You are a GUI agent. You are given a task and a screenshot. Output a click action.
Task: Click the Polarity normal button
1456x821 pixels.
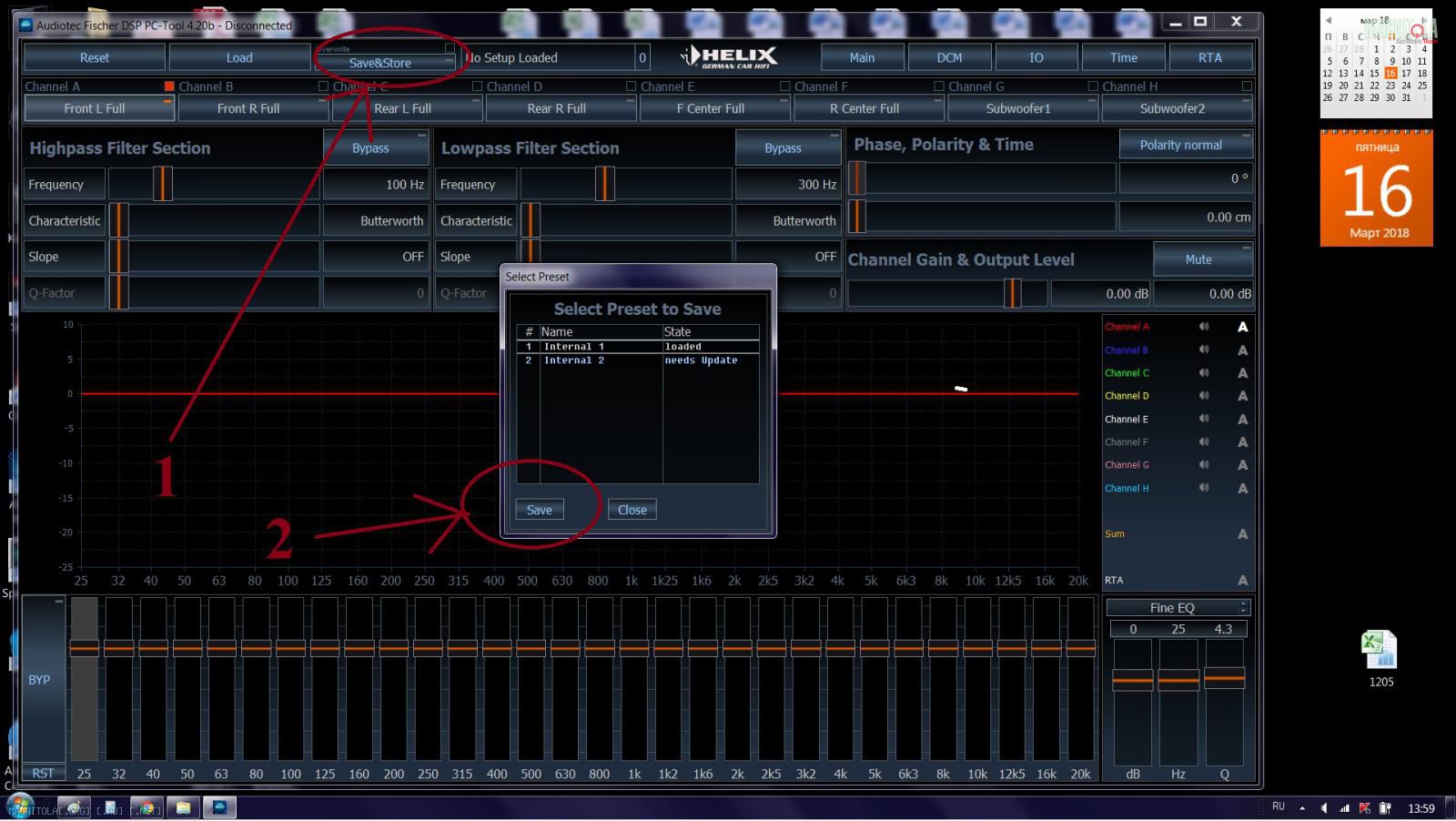coord(1186,145)
